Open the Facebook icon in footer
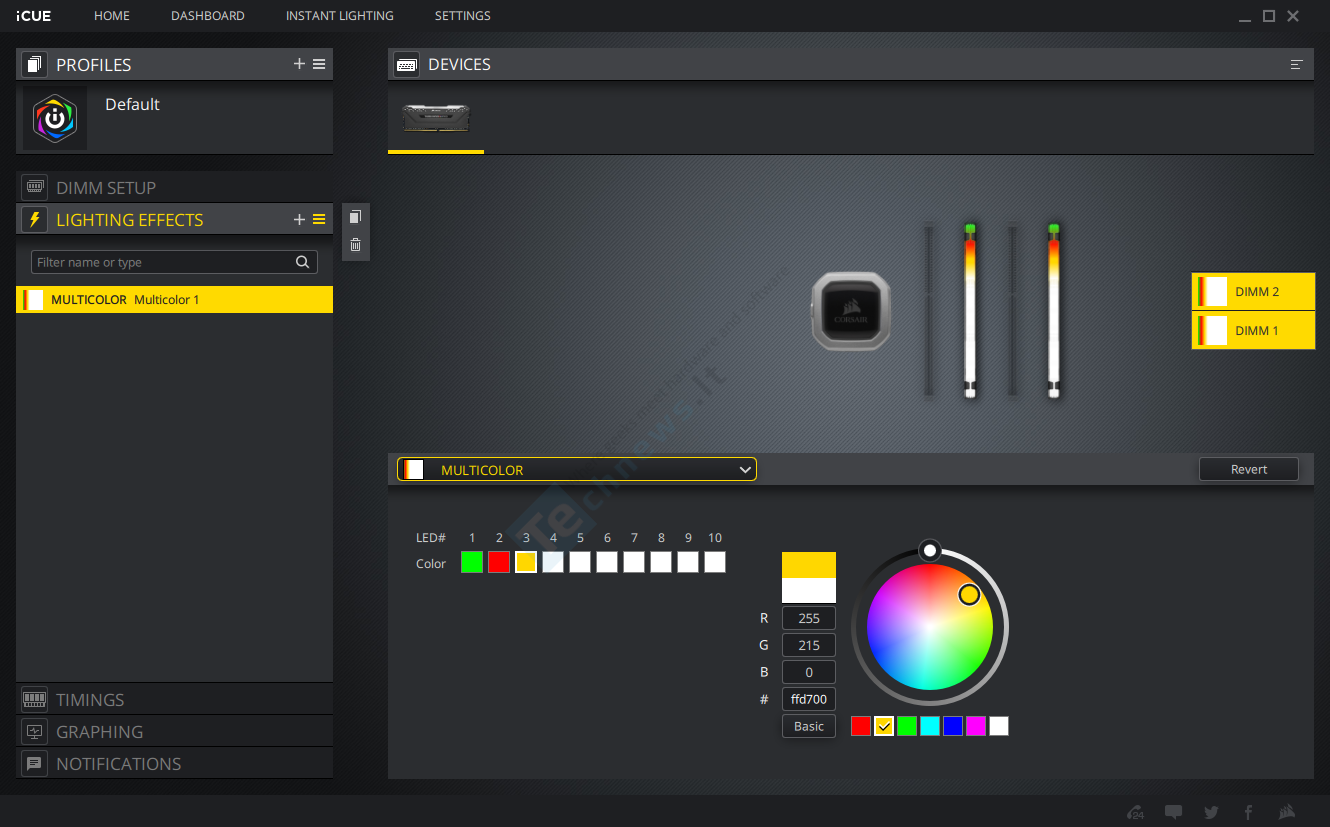The height and width of the screenshot is (827, 1330). click(x=1249, y=812)
